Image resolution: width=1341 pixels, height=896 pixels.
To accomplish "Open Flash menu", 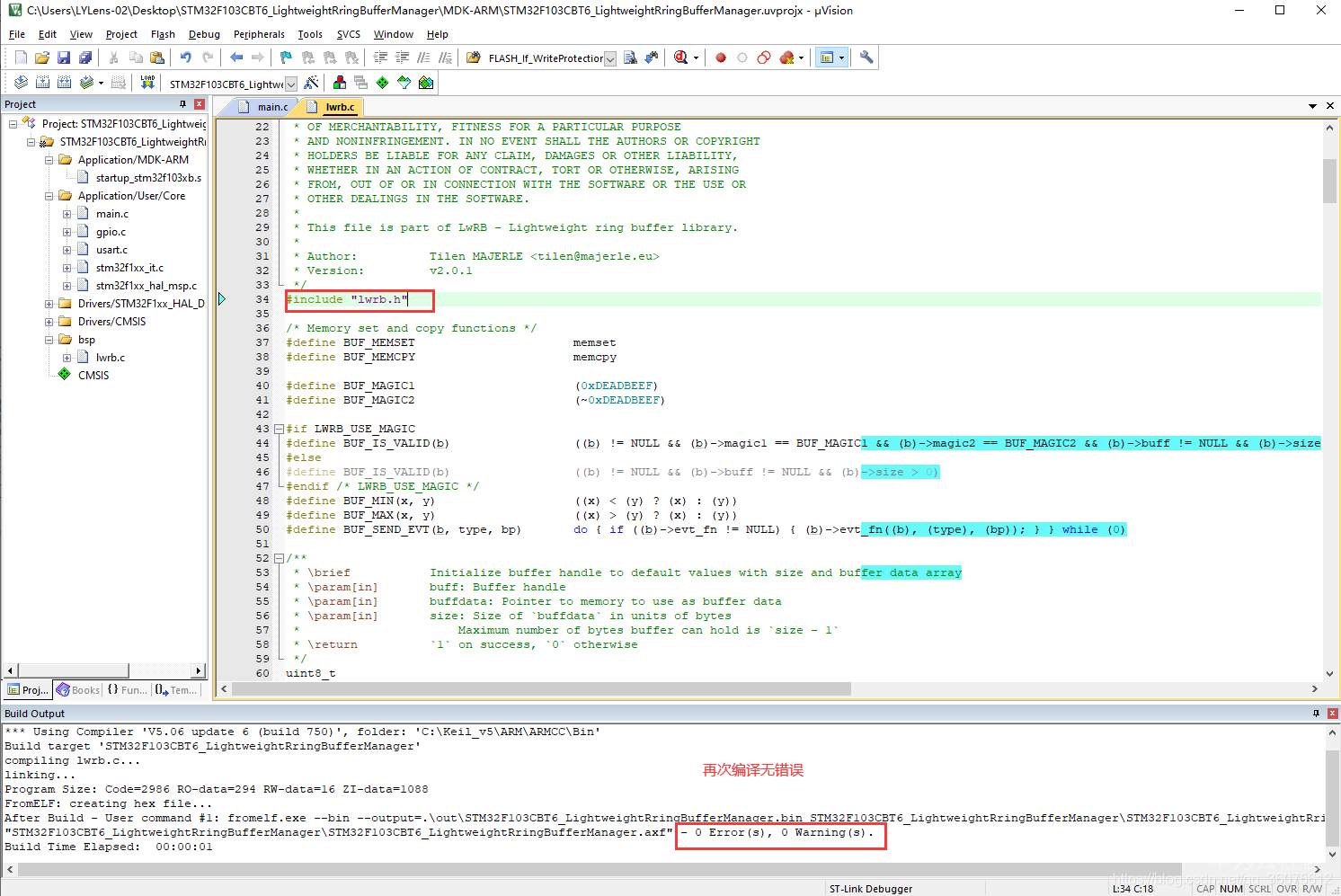I will [163, 34].
